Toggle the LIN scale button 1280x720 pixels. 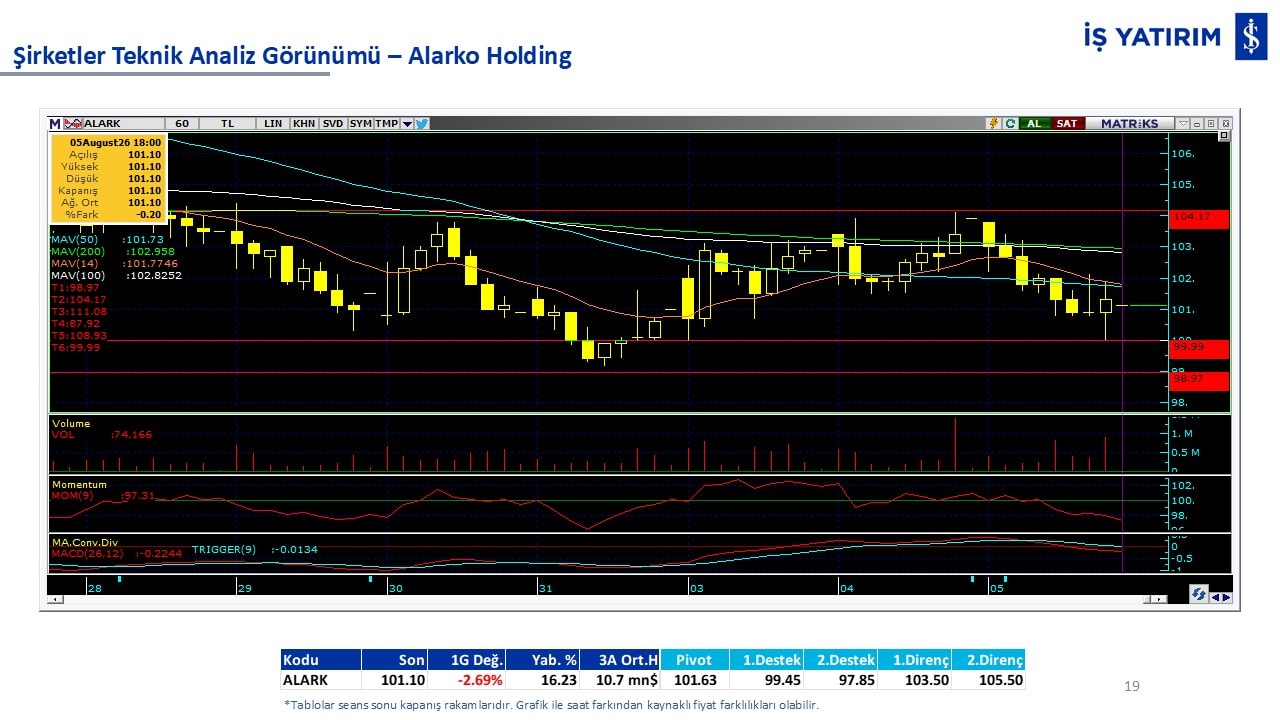(x=273, y=124)
